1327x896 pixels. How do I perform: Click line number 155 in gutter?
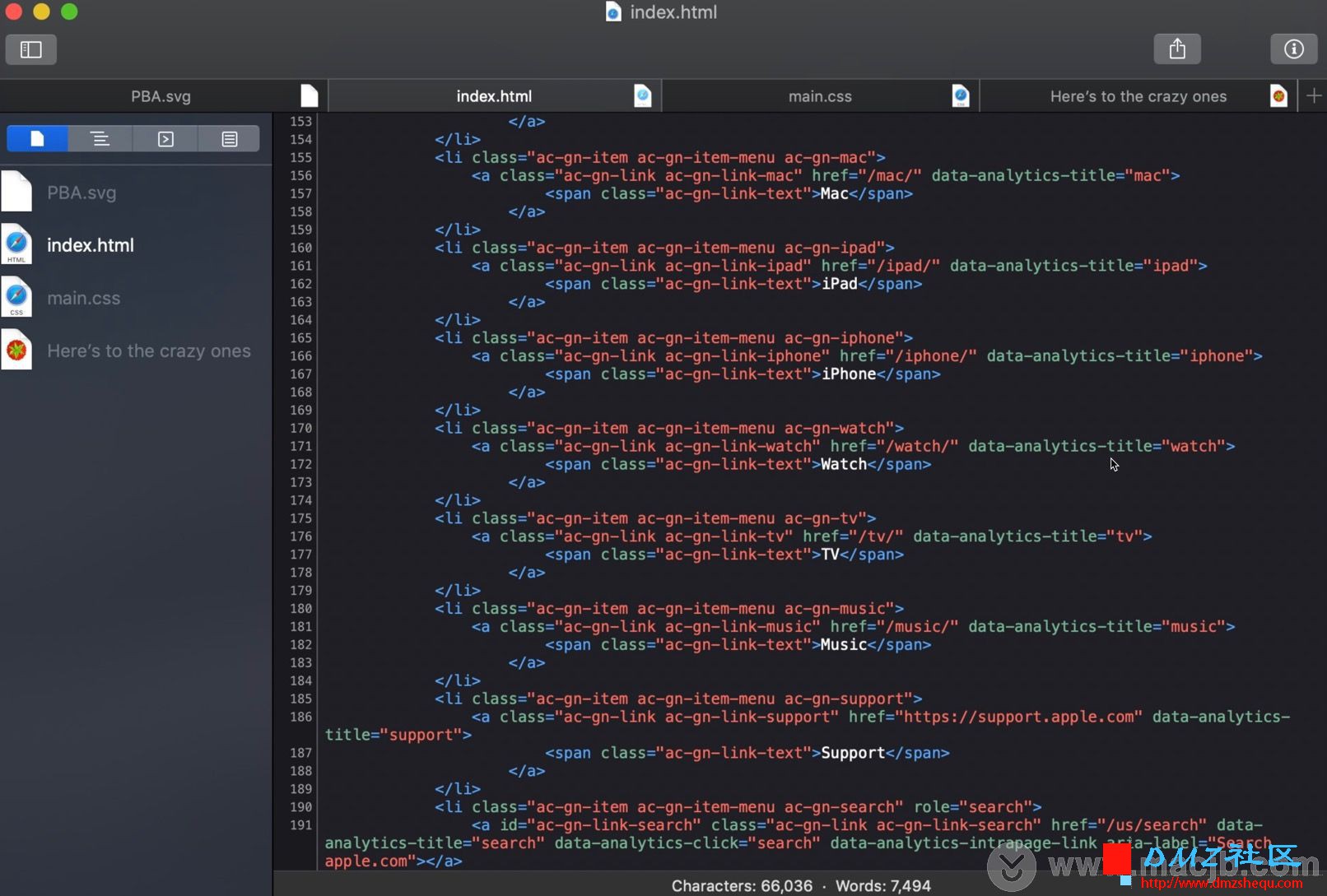click(300, 157)
